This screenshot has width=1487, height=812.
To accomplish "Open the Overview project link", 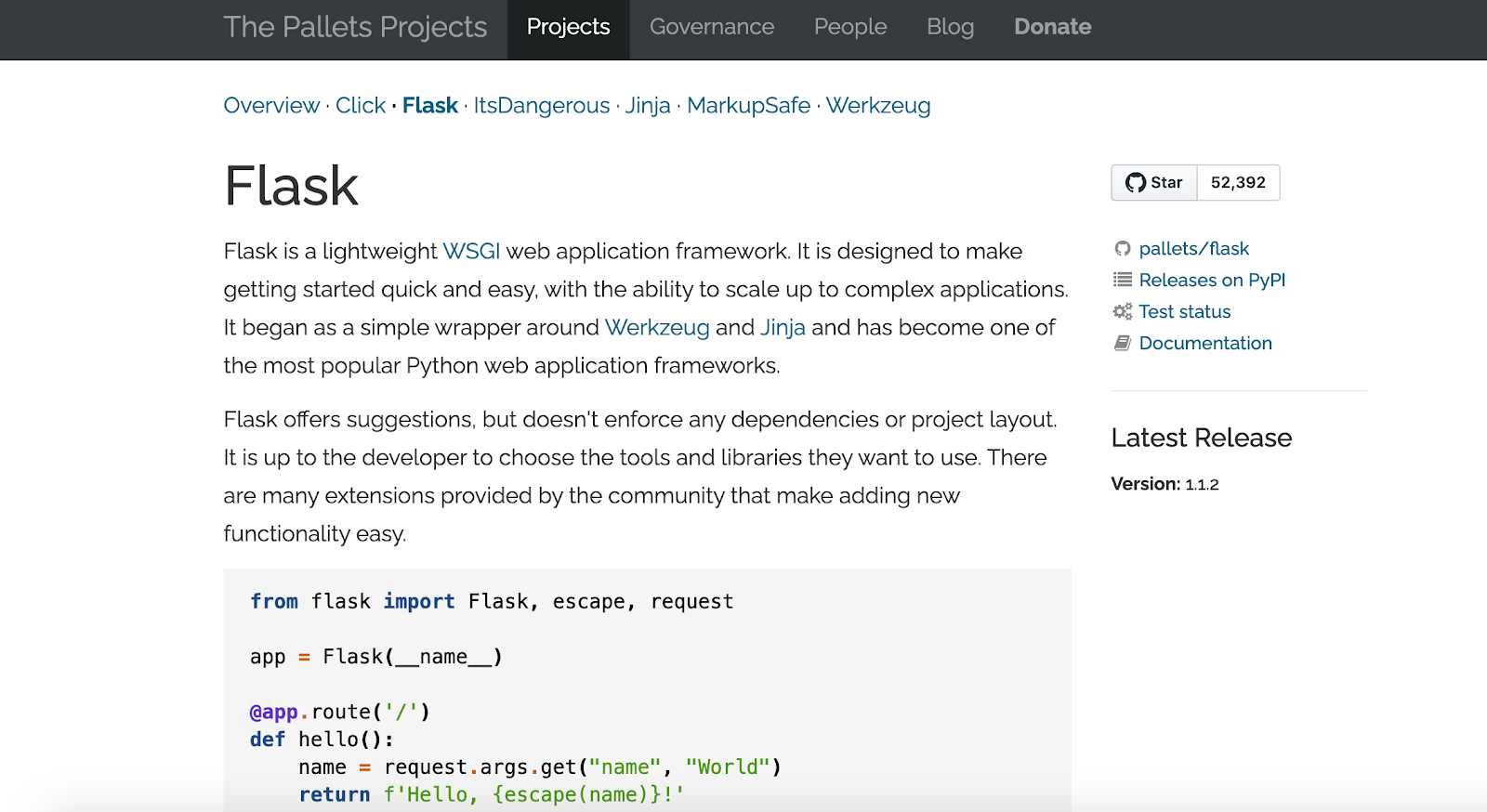I will [271, 105].
